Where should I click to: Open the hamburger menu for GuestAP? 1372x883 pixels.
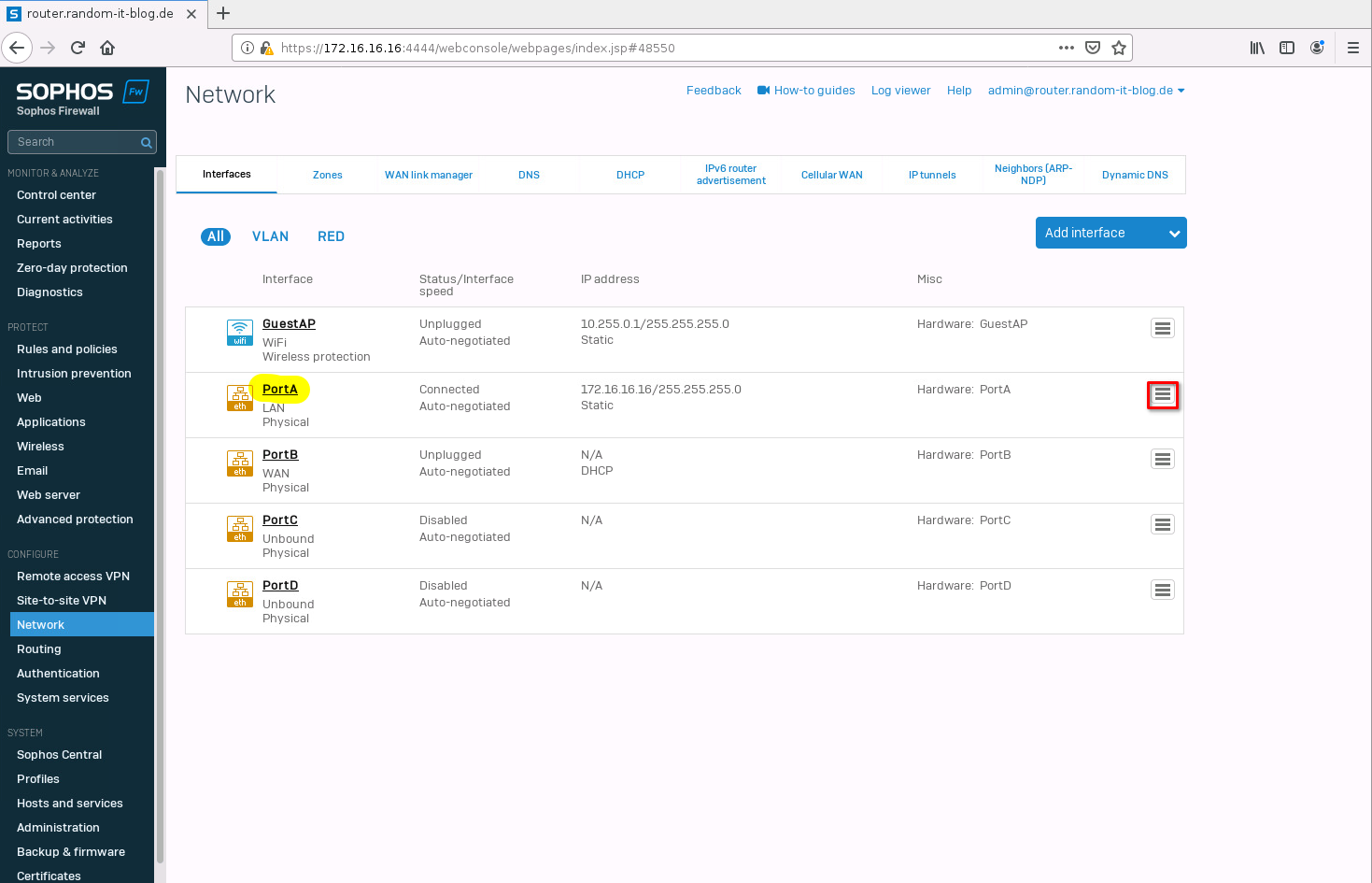point(1163,328)
